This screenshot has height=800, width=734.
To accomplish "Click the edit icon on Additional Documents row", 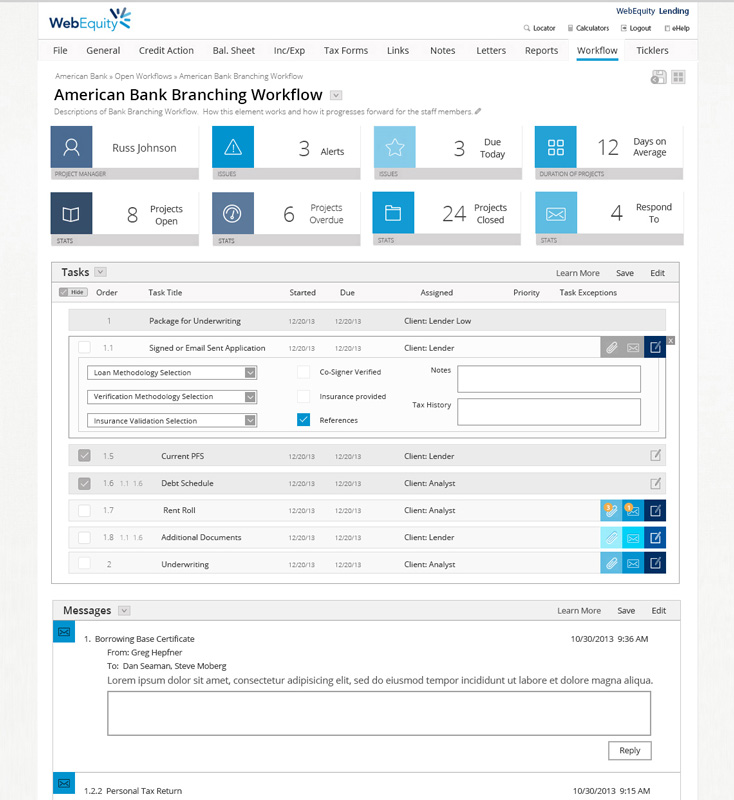I will coord(655,537).
